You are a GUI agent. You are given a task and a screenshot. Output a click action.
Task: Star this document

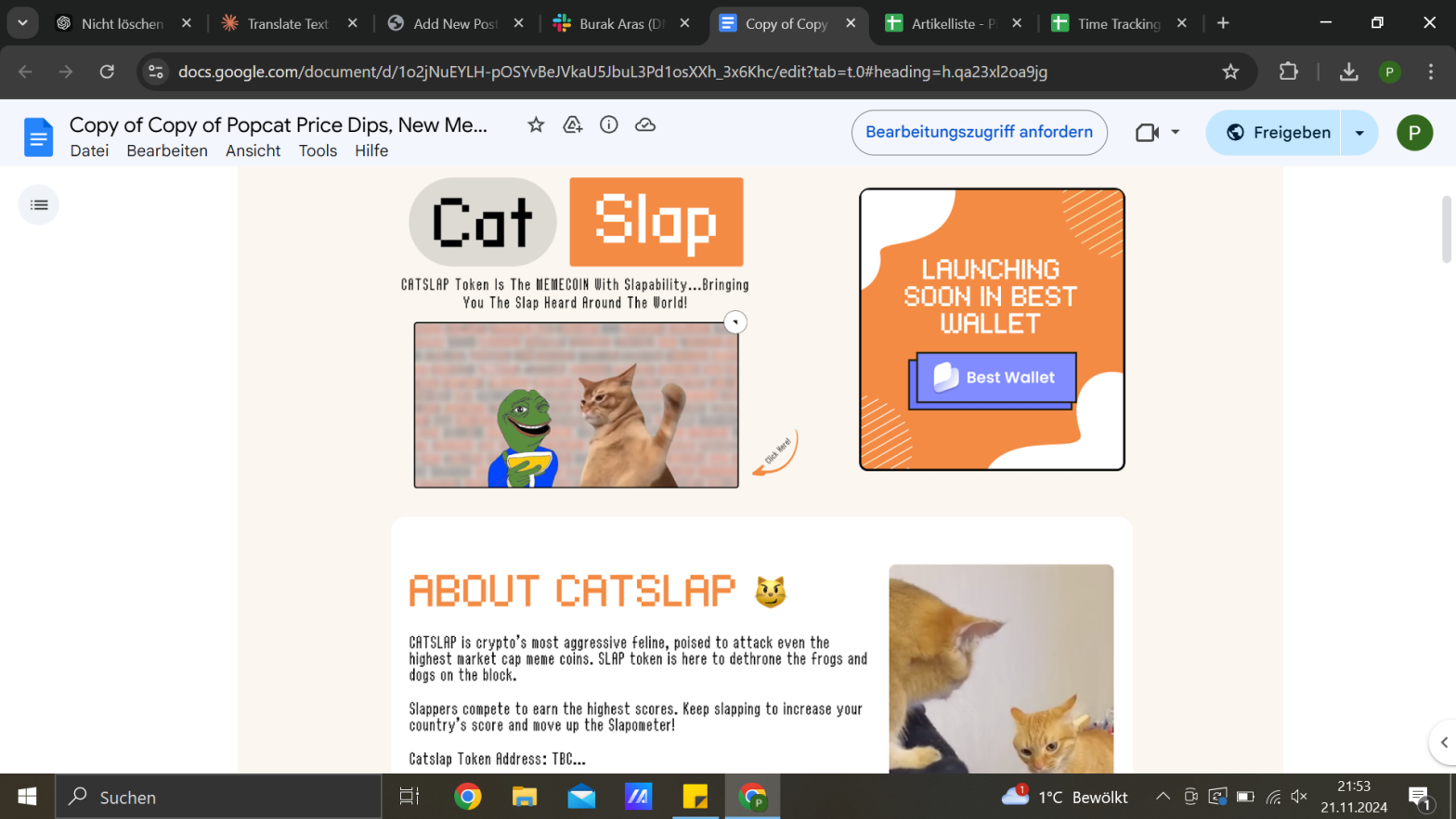point(536,124)
